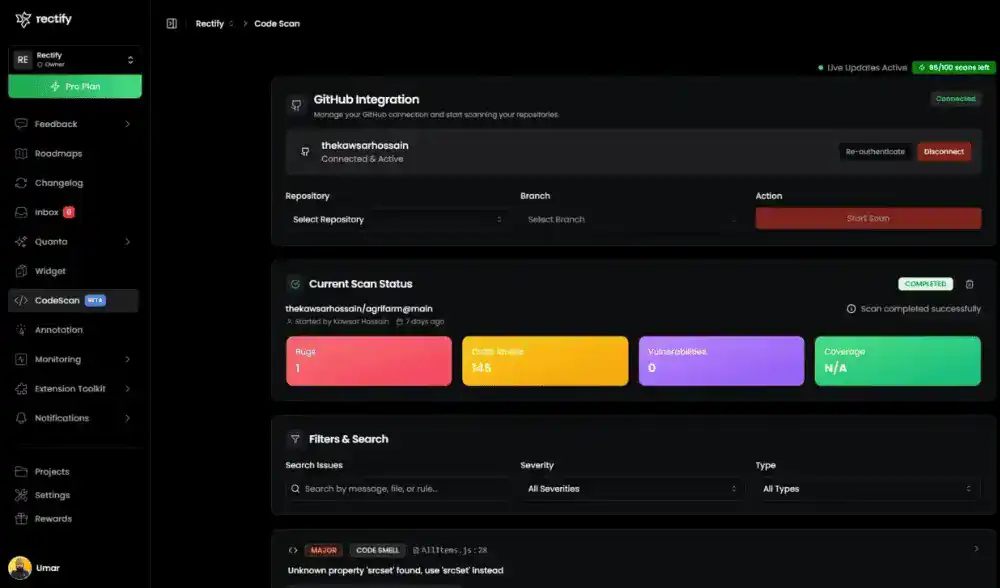Viewport: 1000px width, 588px height.
Task: Select Annotation in the sidebar
Action: 58,330
